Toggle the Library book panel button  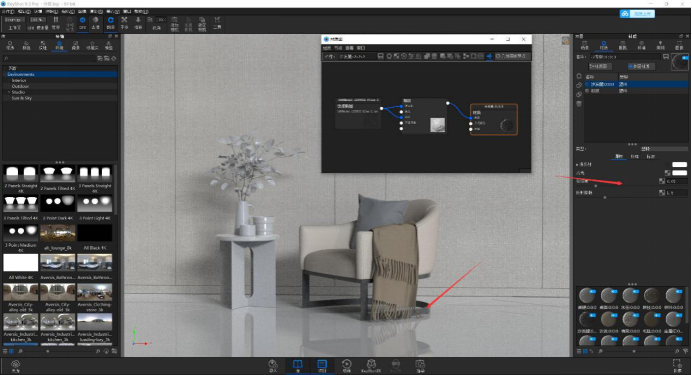coord(298,364)
